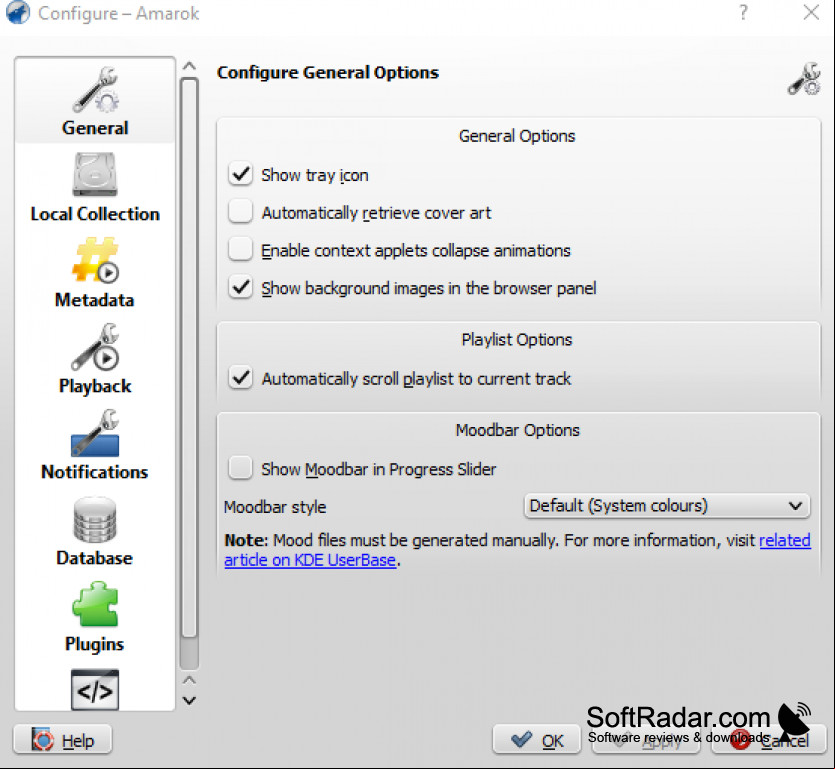Screen dimensions: 835x769
Task: Click the "General Options" group title
Action: [517, 136]
